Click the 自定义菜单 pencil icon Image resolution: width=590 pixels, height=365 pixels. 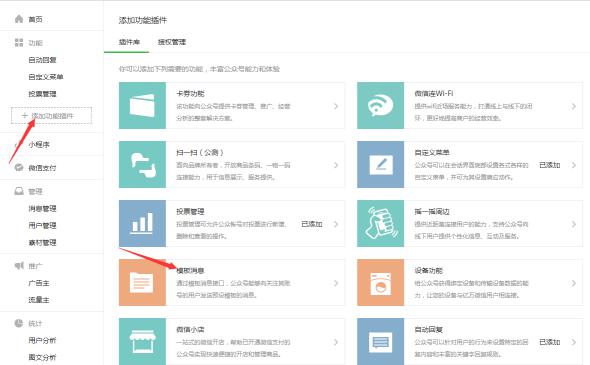click(380, 164)
